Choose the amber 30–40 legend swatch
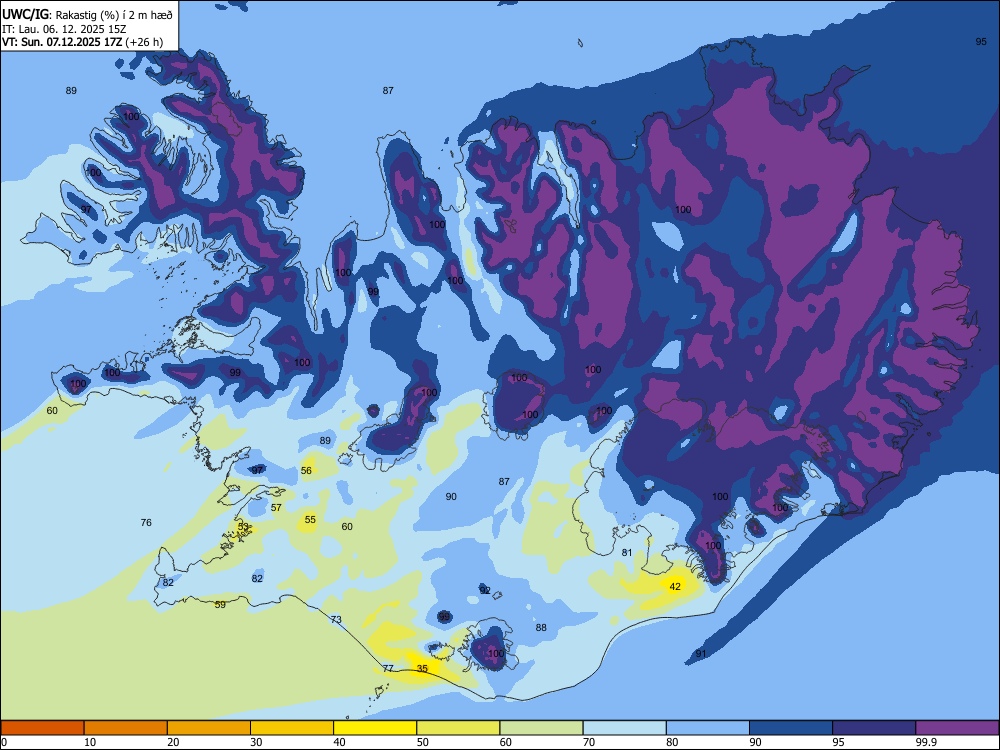Screen dimensions: 1000x750 pyautogui.click(x=292, y=728)
